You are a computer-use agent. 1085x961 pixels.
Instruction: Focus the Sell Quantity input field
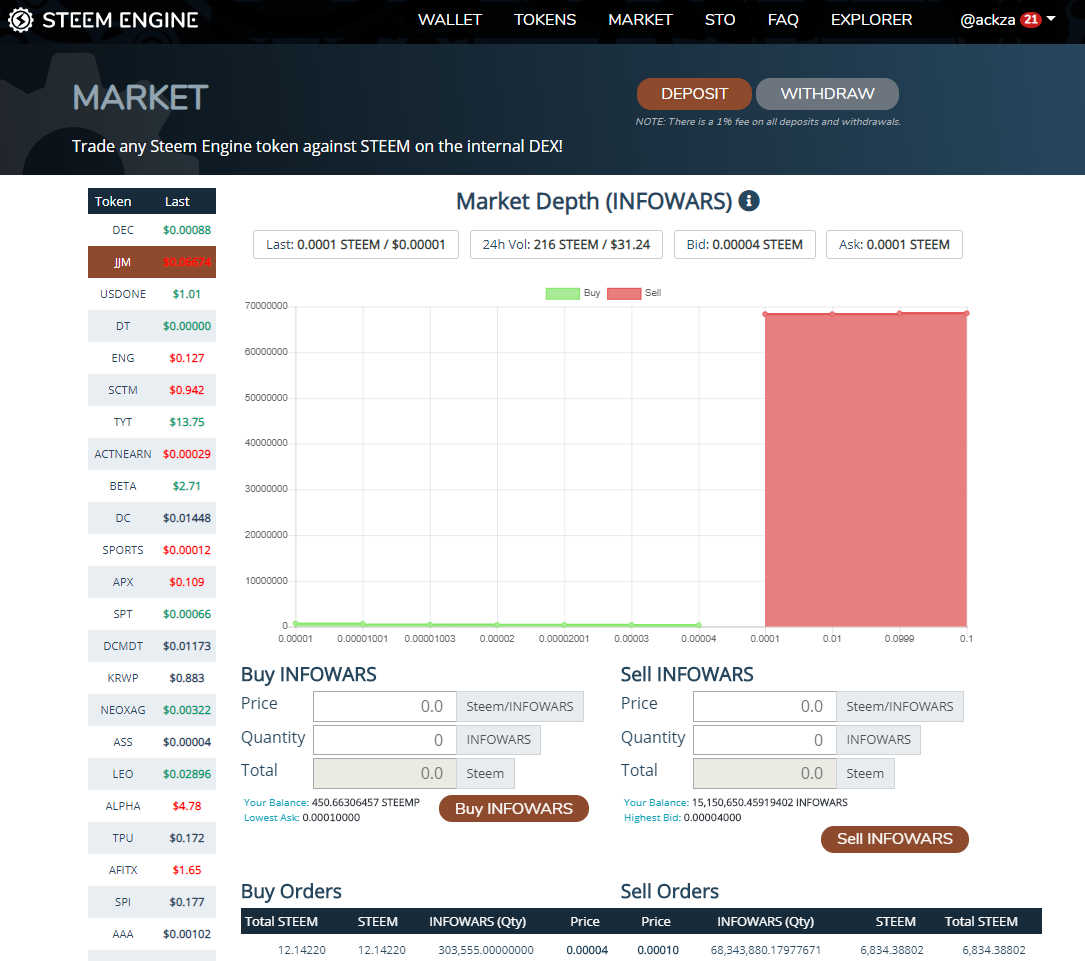tap(764, 740)
